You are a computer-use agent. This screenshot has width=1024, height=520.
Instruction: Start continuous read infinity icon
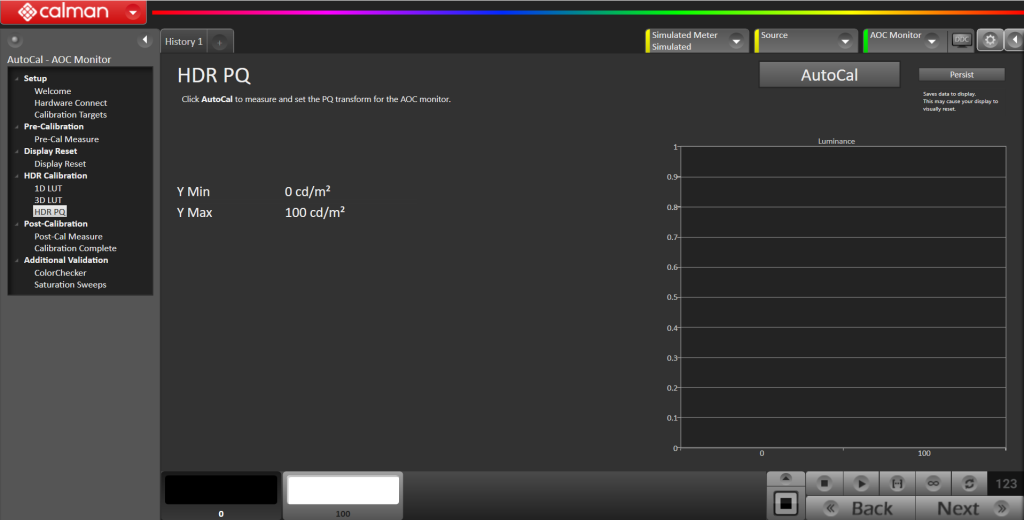coord(933,483)
